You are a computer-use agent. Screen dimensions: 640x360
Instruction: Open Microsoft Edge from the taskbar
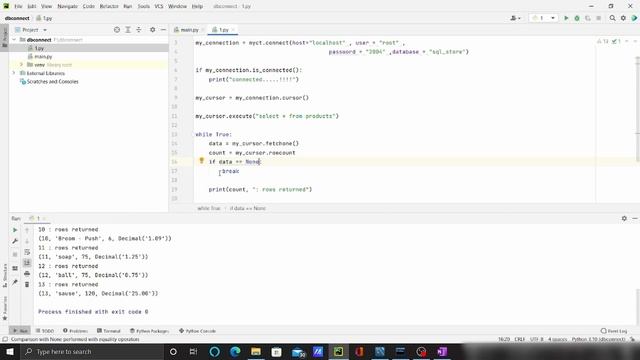(x=235, y=351)
